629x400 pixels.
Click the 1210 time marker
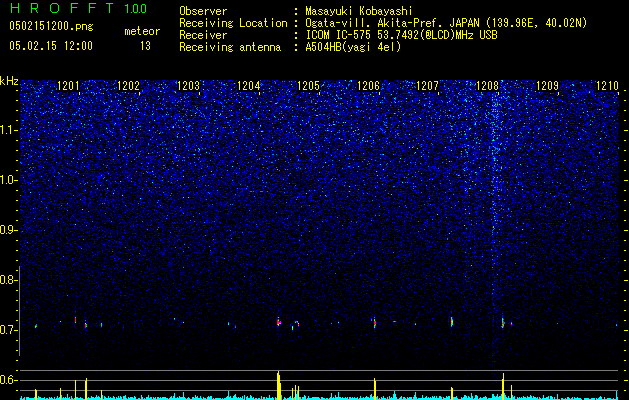tap(607, 85)
